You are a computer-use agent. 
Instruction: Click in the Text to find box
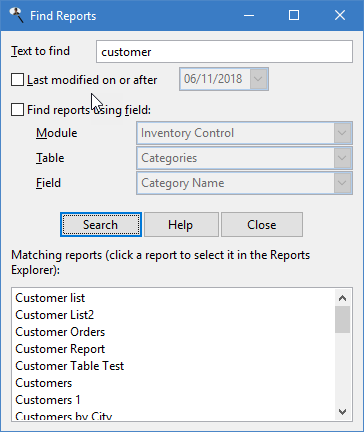point(224,52)
